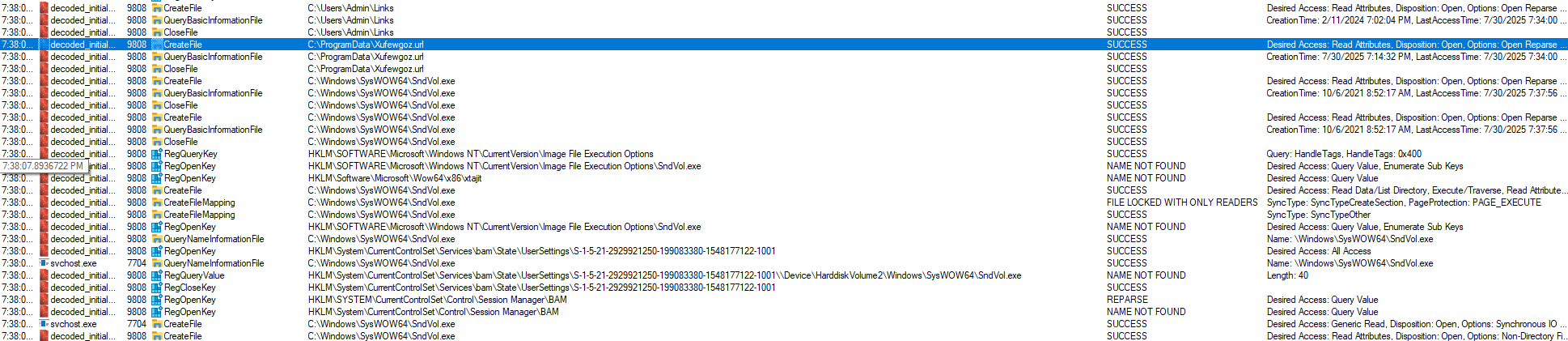
Task: Click the 7:38:07.8936722 PM time tooltip
Action: point(42,166)
